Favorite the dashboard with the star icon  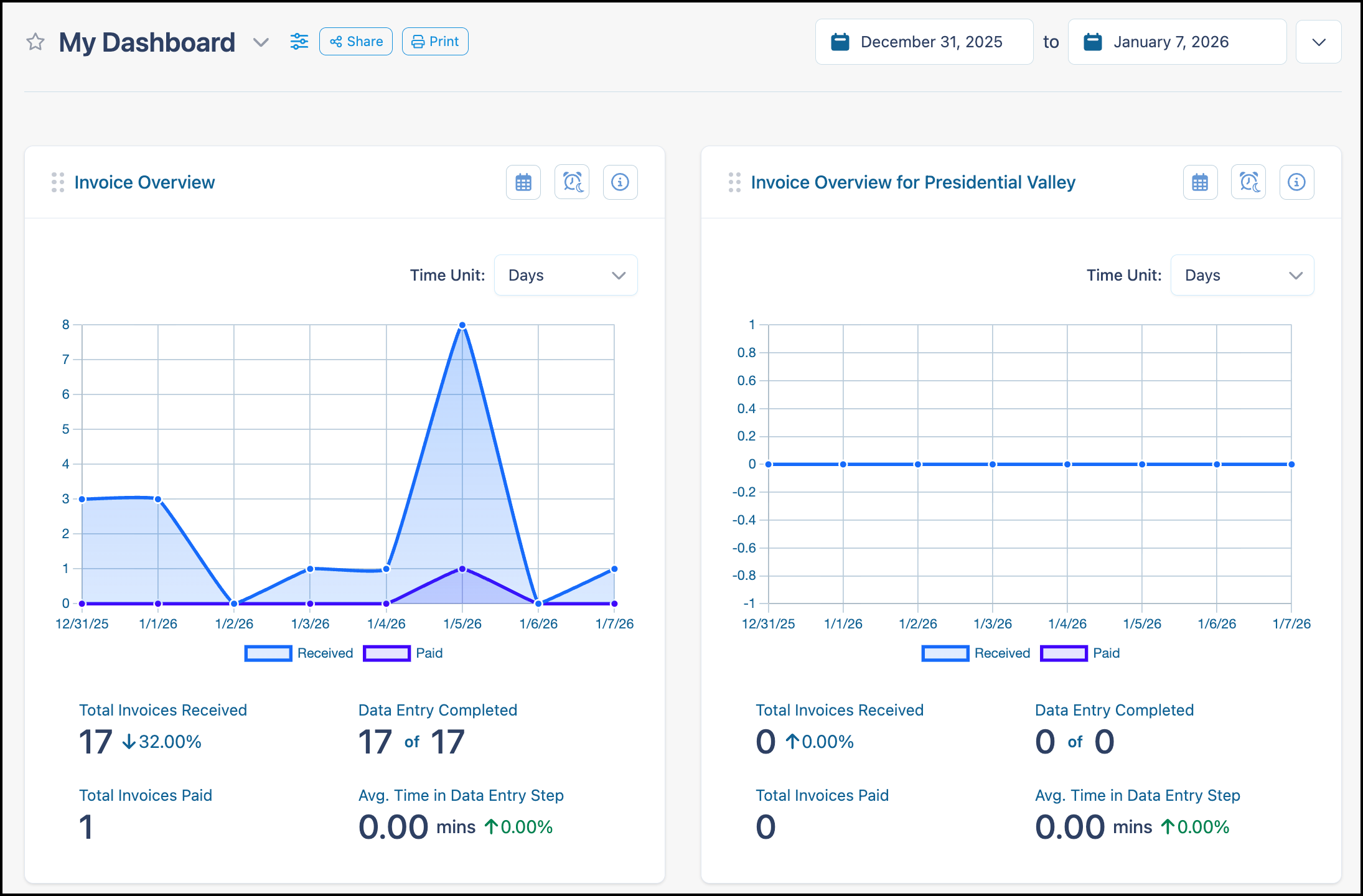(35, 42)
